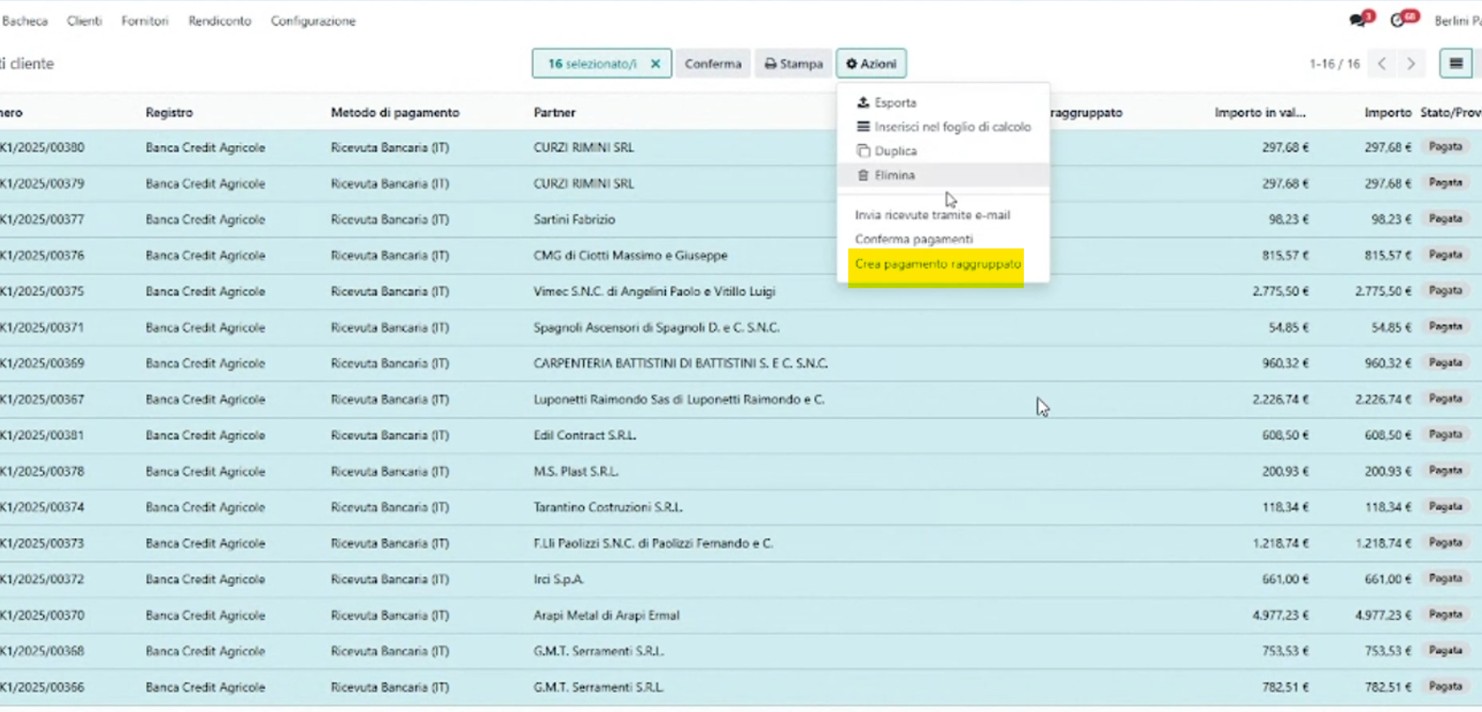Open the activities clock icon
The width and height of the screenshot is (1482, 712).
point(1398,21)
